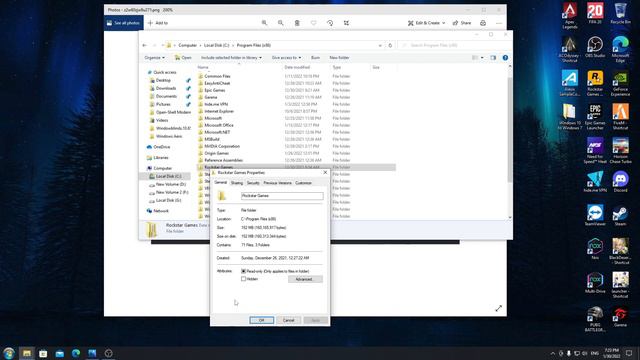640x360 pixels.
Task: Click the Share button in Photos
Action: (462, 23)
